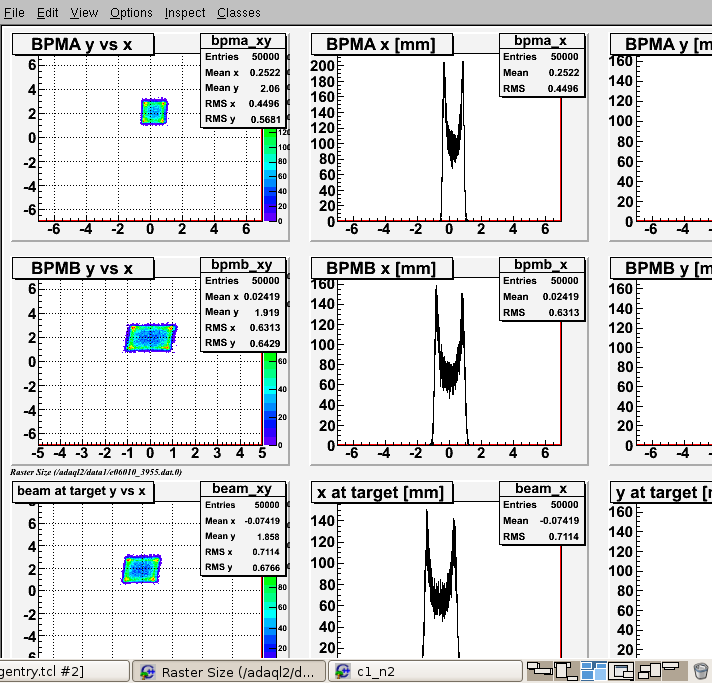Select 'Mean x 0.2522' in the bpma_xy box
This screenshot has width=712, height=683.
tap(243, 73)
